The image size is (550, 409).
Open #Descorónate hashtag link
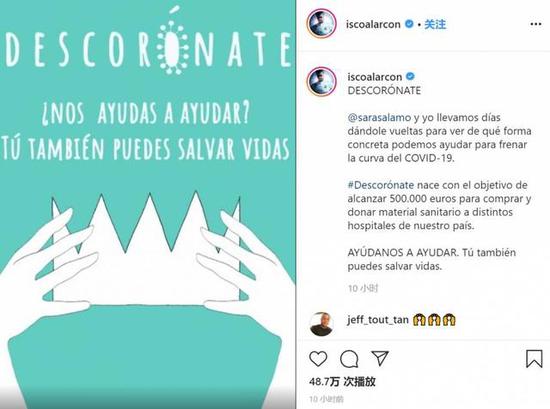381,185
